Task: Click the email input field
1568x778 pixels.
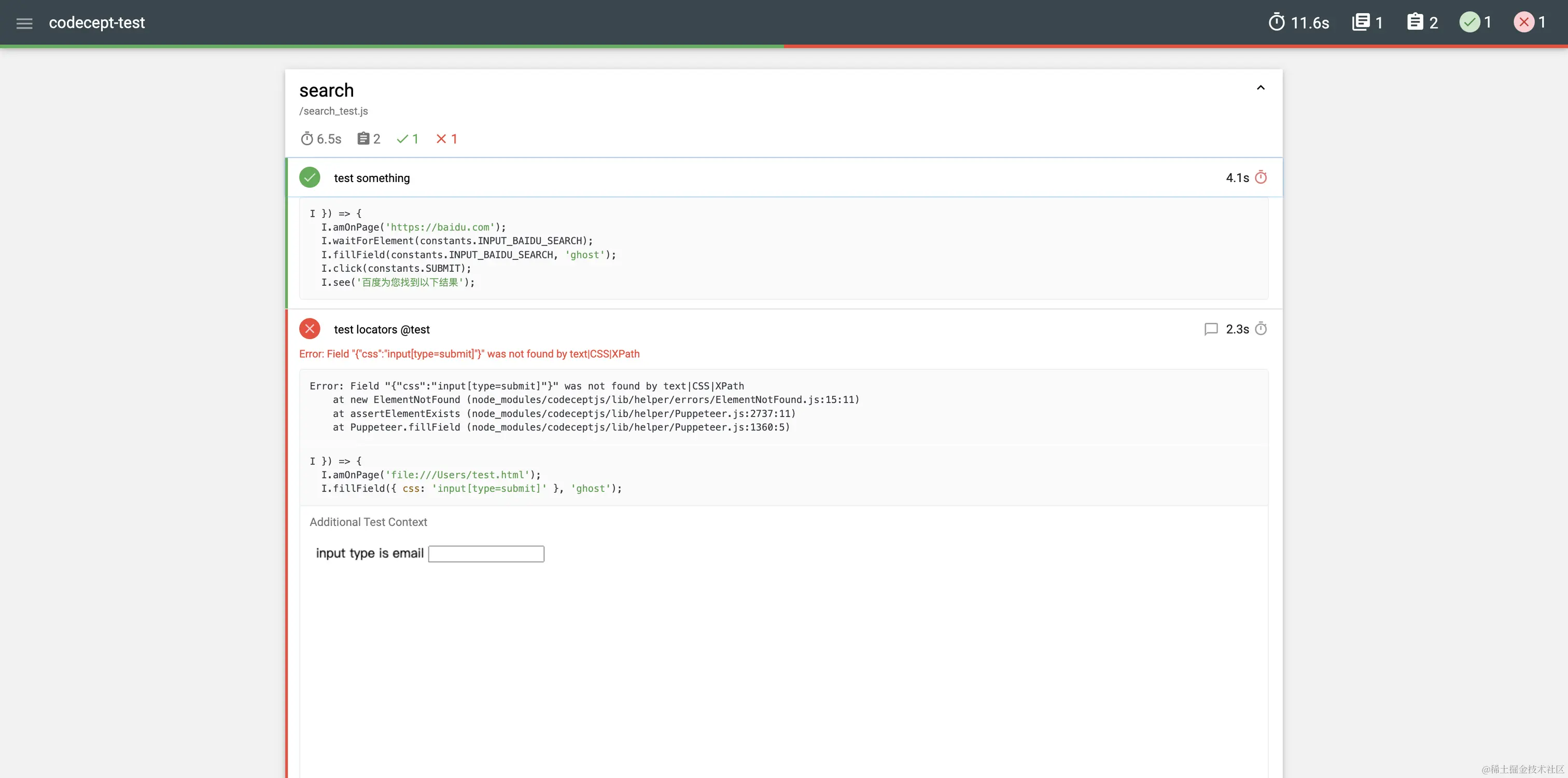Action: (x=486, y=553)
